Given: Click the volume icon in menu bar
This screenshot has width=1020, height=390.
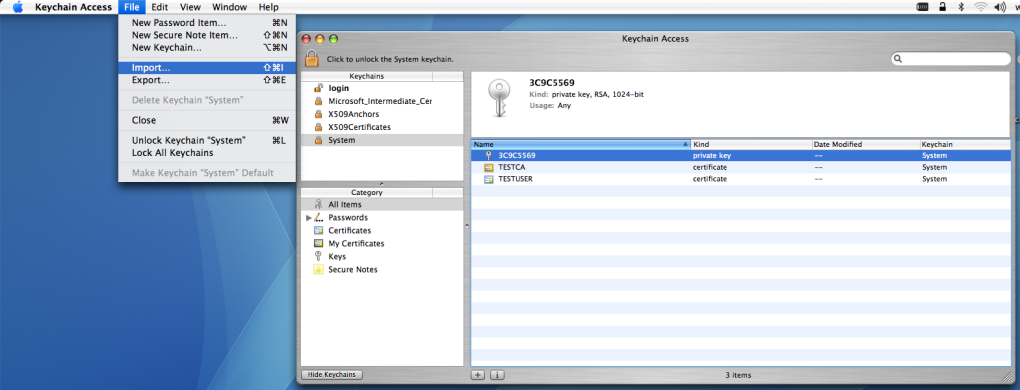Looking at the screenshot, I should [x=999, y=7].
